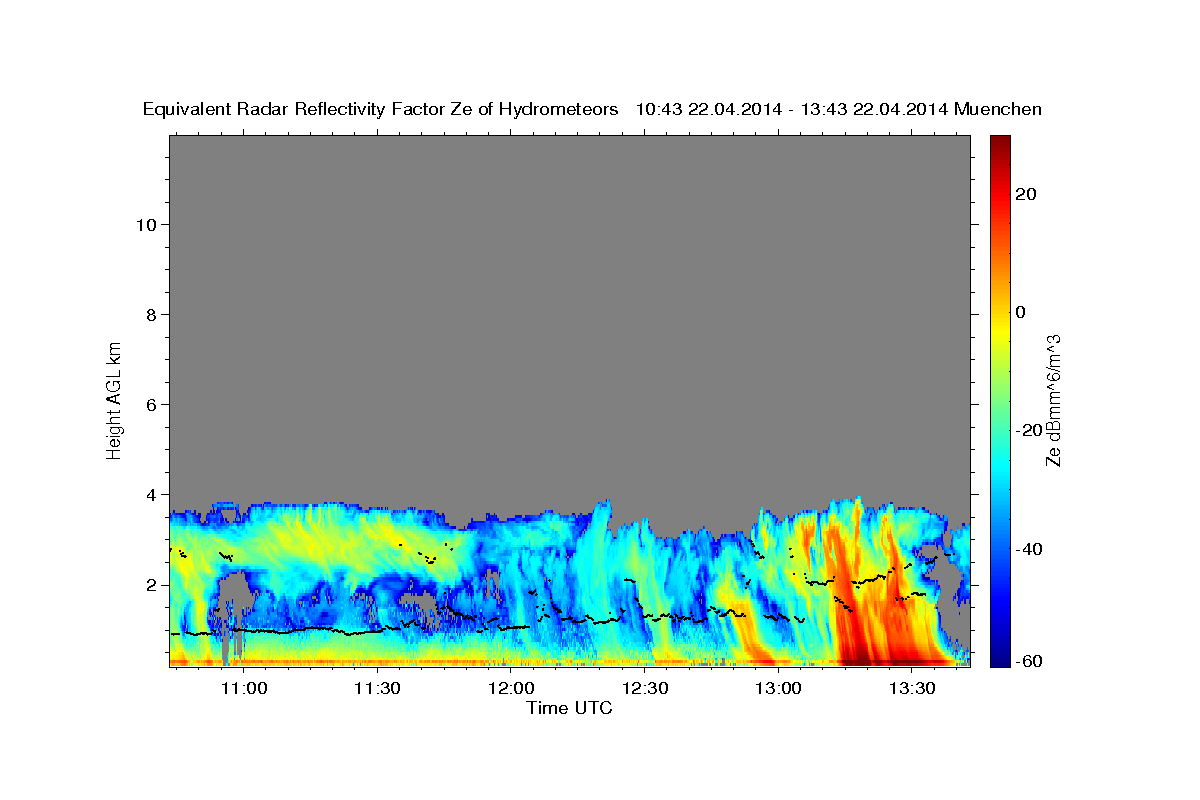Click the colorbar tick value '20'

tap(1025, 194)
